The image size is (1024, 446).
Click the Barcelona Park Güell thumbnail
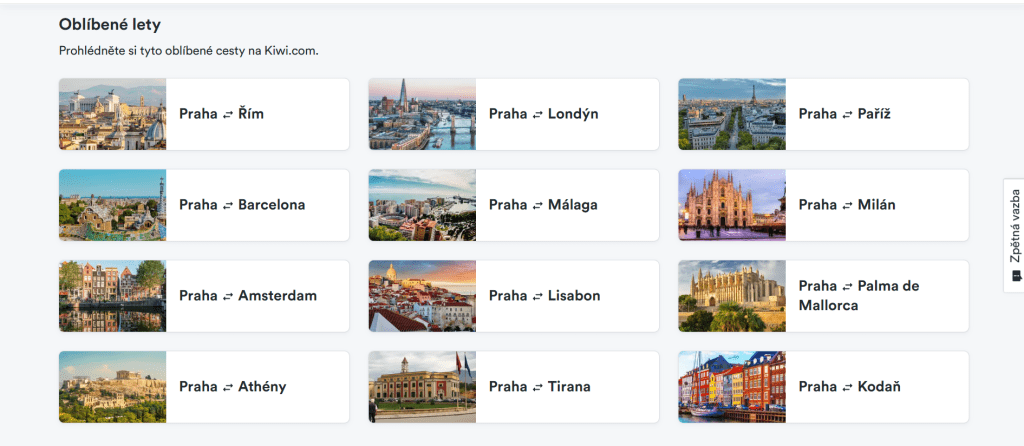coord(112,205)
